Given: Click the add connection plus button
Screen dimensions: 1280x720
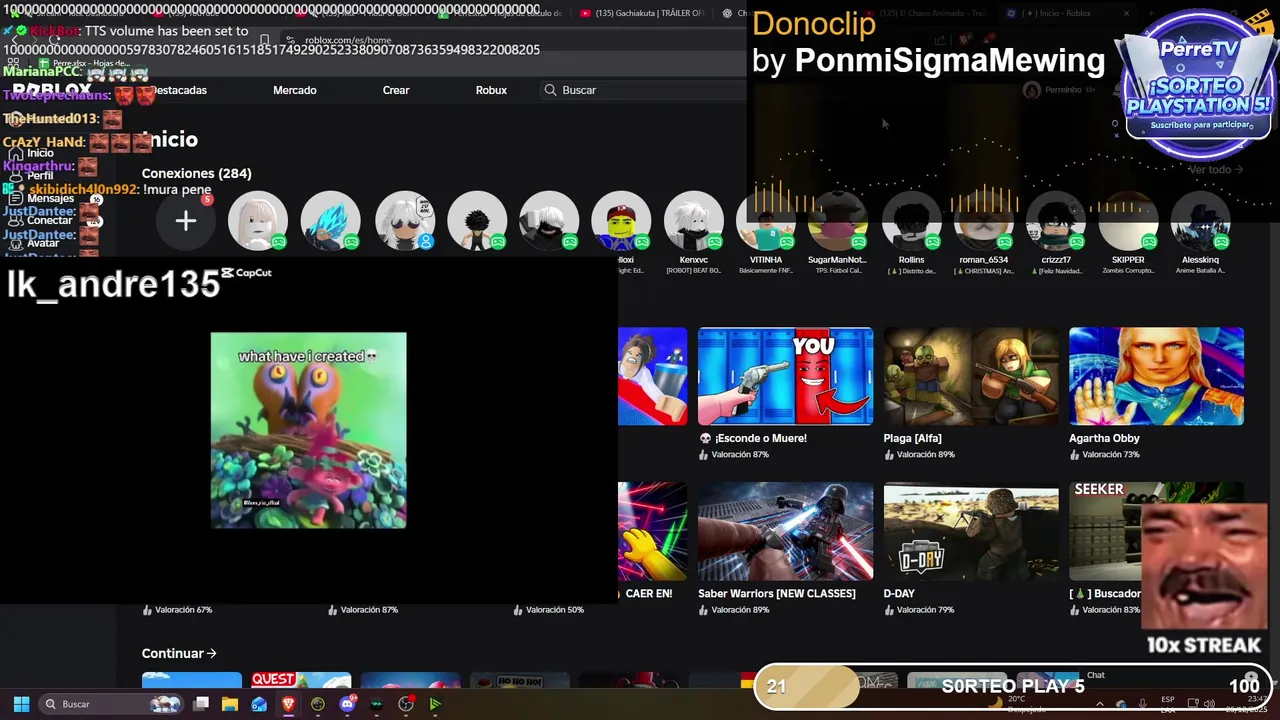Looking at the screenshot, I should pos(185,221).
